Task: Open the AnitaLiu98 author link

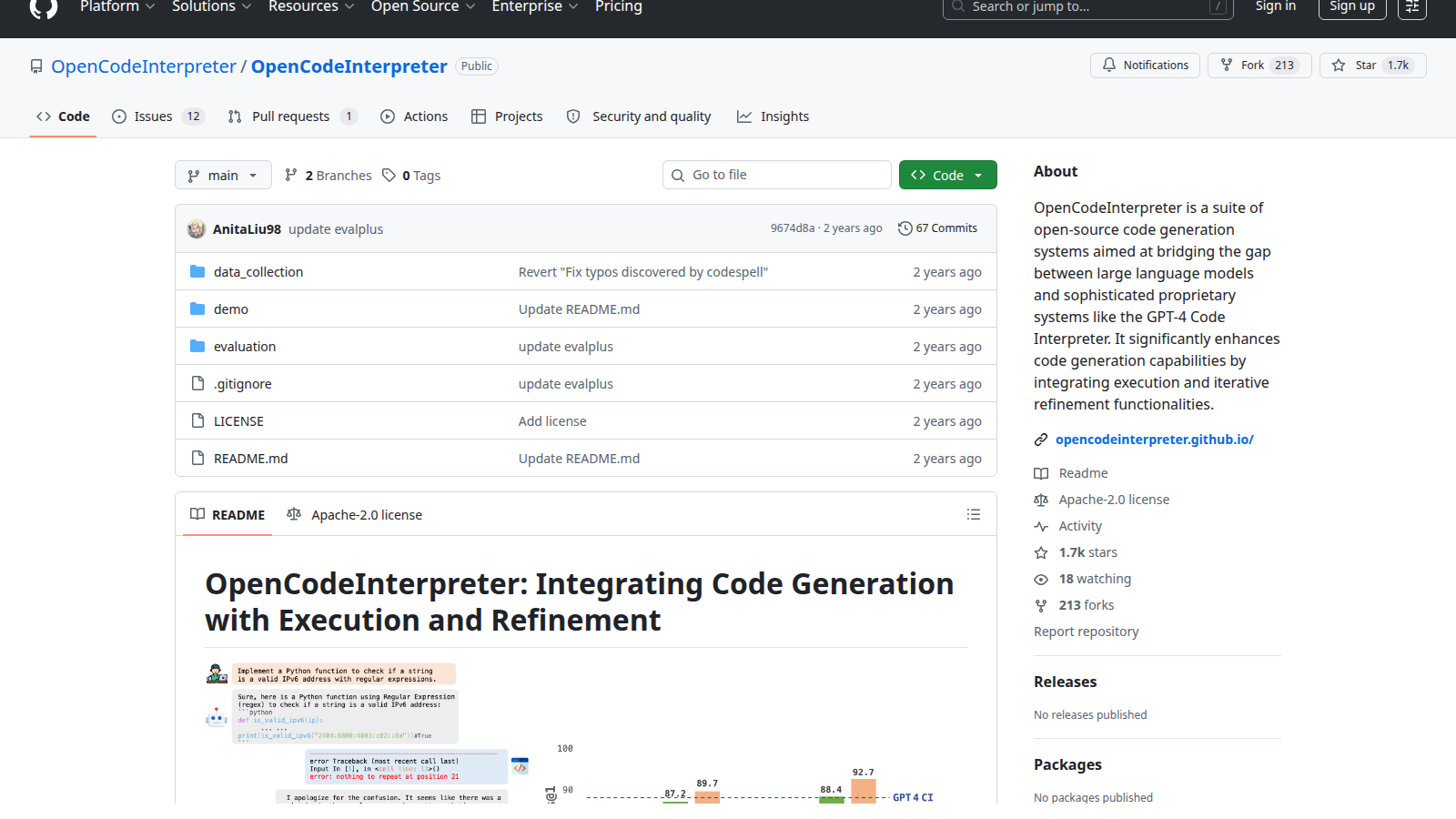Action: coord(247,229)
